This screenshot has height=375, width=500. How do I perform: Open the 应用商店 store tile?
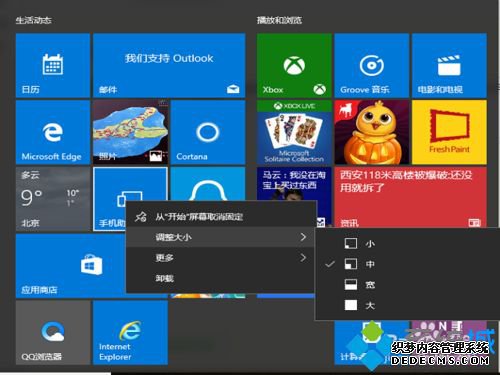pyautogui.click(x=70, y=266)
